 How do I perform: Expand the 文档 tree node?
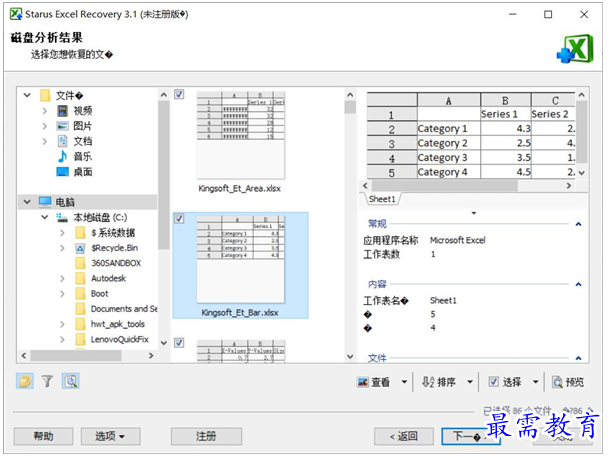point(45,141)
